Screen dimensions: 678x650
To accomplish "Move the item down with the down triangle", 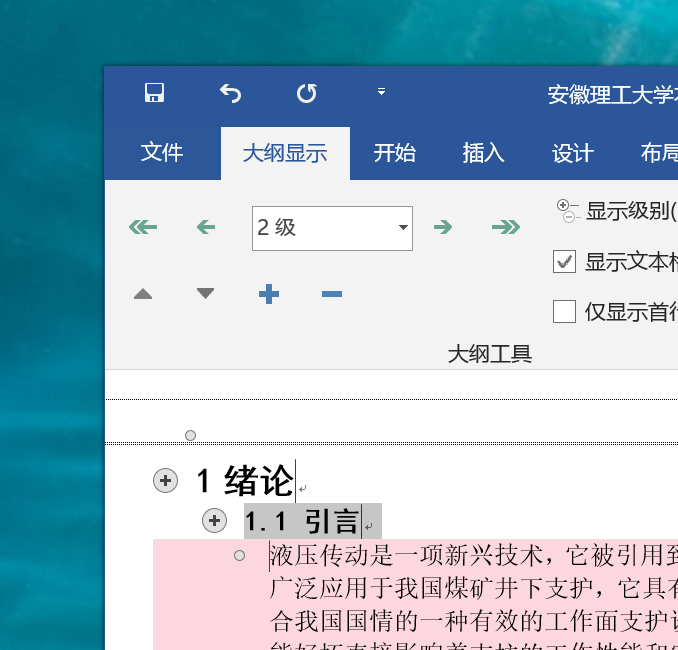I will [206, 294].
